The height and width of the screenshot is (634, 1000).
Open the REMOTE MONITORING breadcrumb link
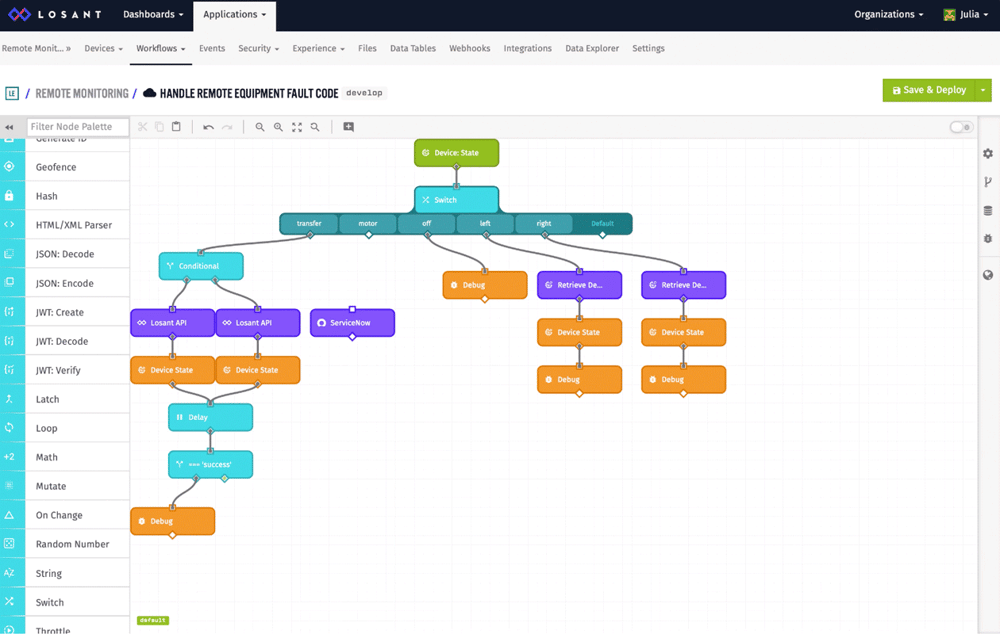coord(83,90)
